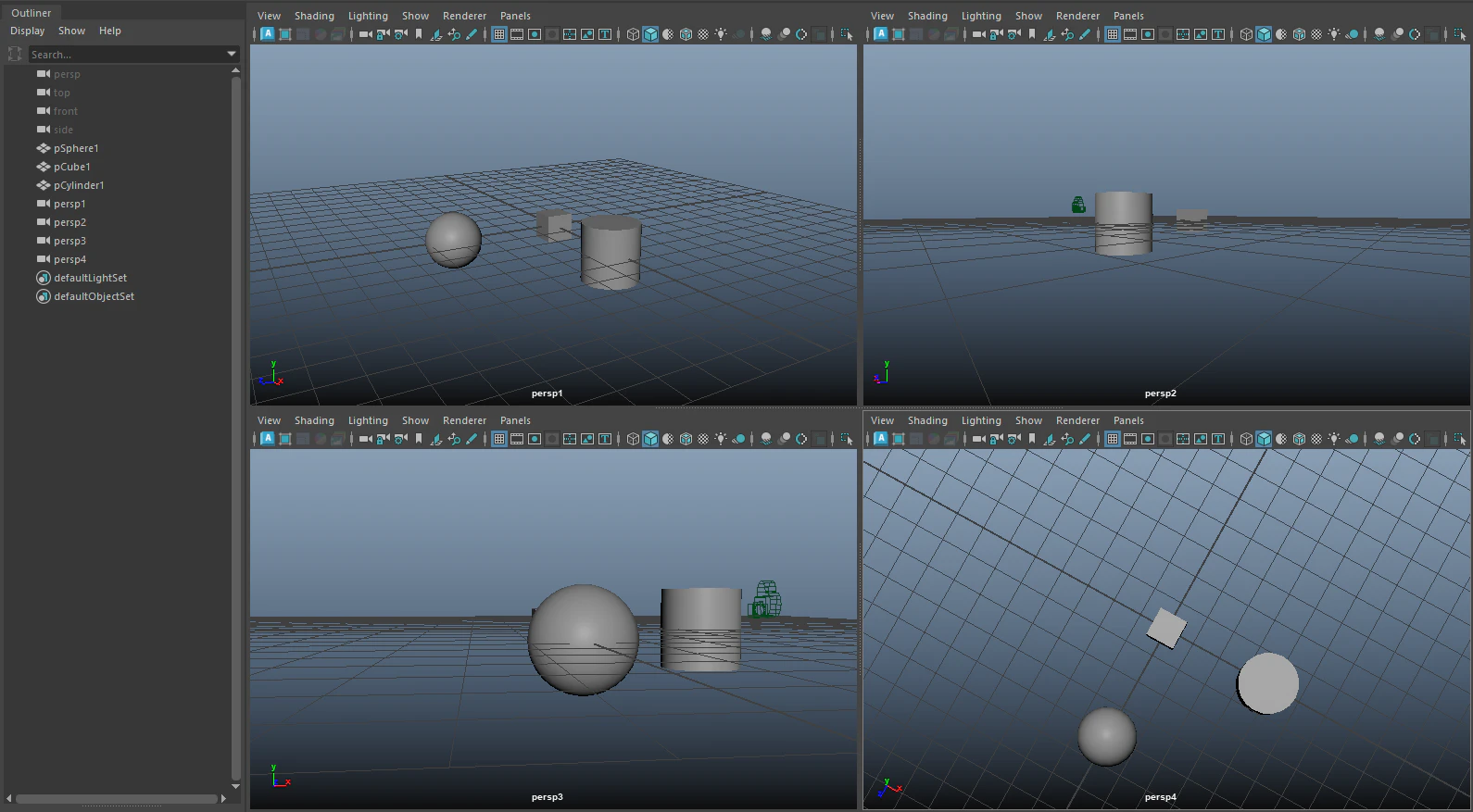Screen dimensions: 1473x812
Task: Click Use All Lights bulb in persp4 toolbar
Action: (x=1334, y=439)
